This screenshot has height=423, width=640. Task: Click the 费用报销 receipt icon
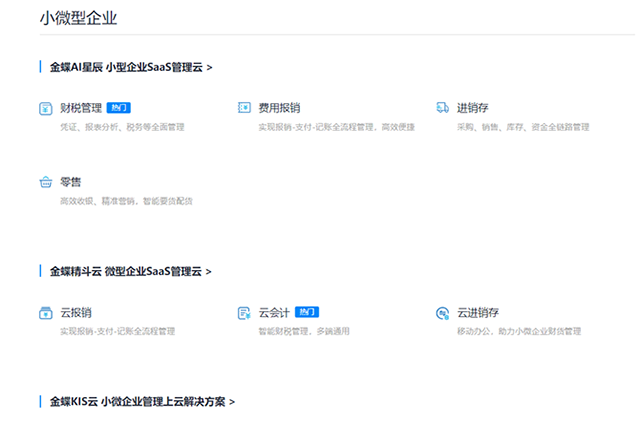[x=244, y=108]
